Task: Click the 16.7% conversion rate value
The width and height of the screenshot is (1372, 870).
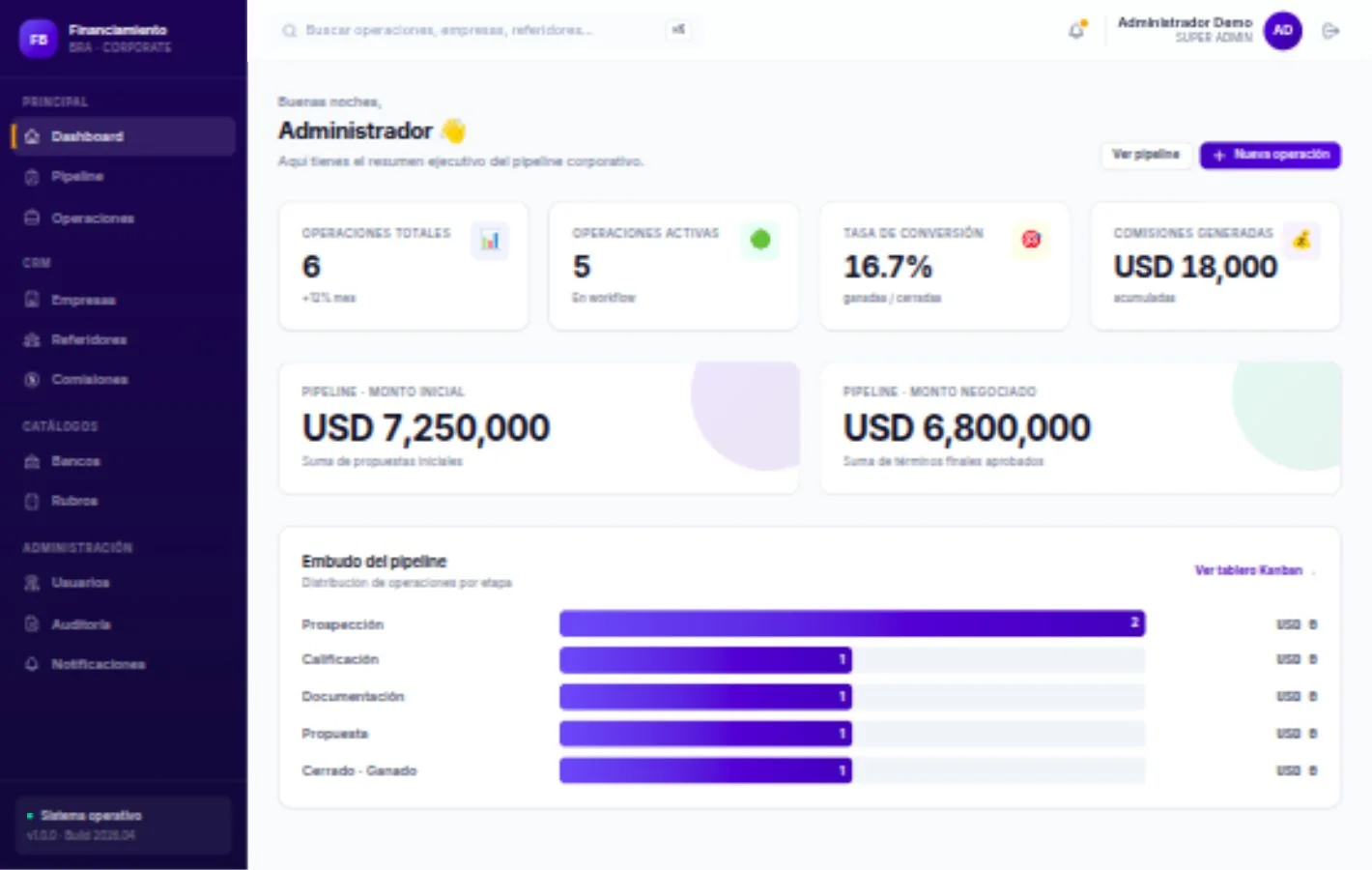Action: pos(888,267)
